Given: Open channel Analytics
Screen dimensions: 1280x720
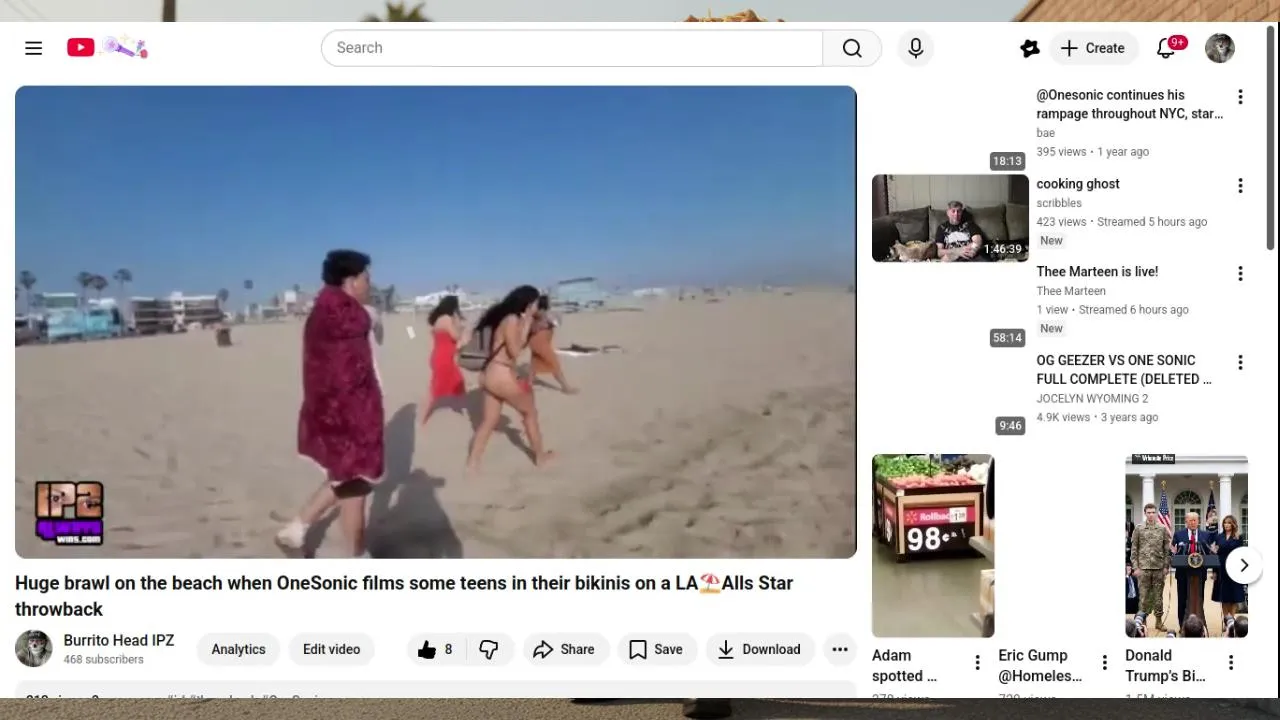Looking at the screenshot, I should click(x=238, y=649).
